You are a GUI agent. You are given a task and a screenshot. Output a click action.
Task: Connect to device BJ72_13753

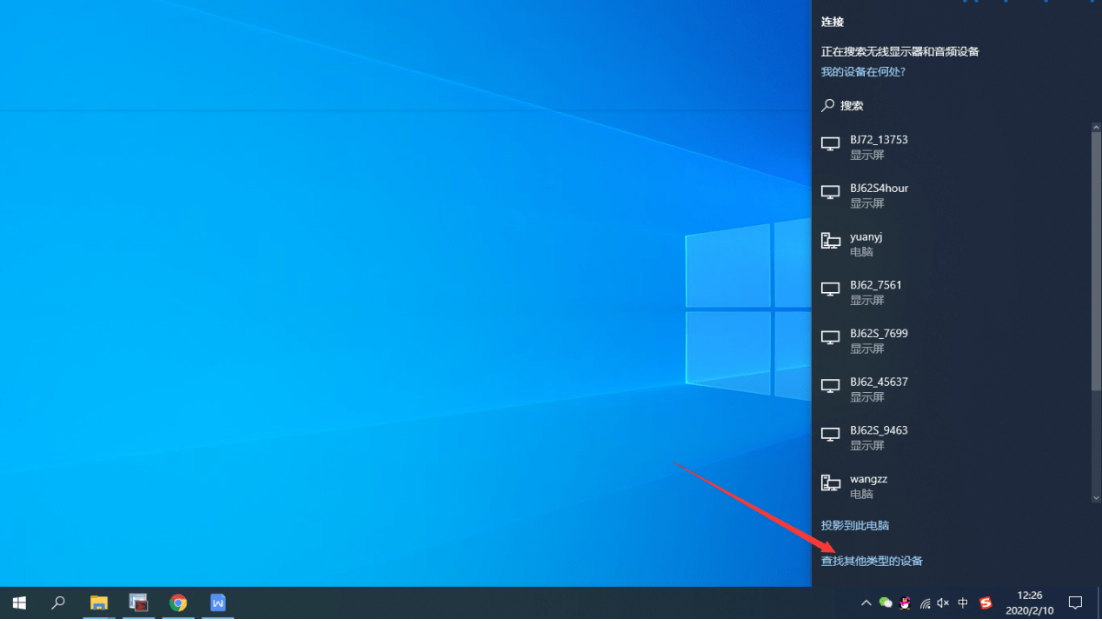[952, 147]
